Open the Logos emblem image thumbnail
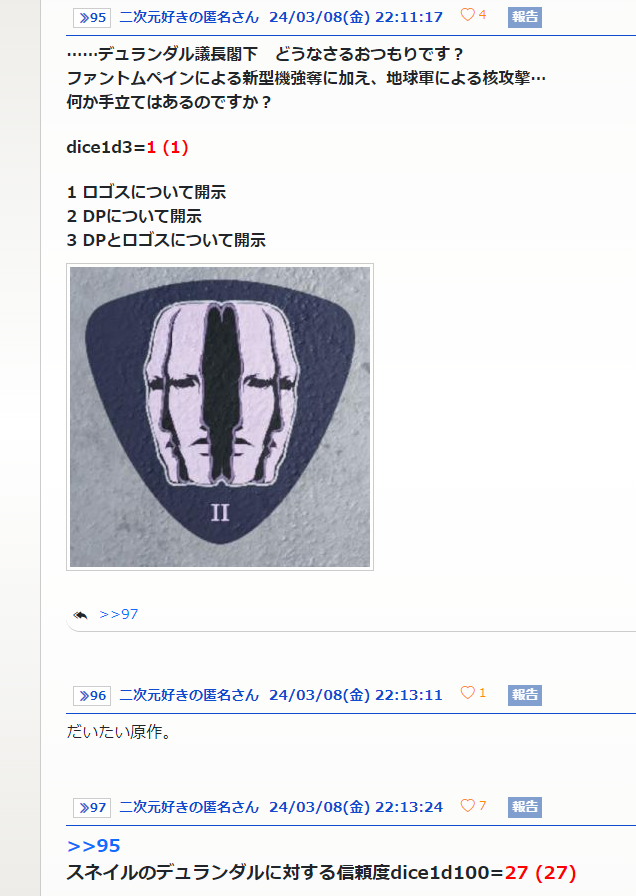This screenshot has height=896, width=636. click(x=220, y=417)
